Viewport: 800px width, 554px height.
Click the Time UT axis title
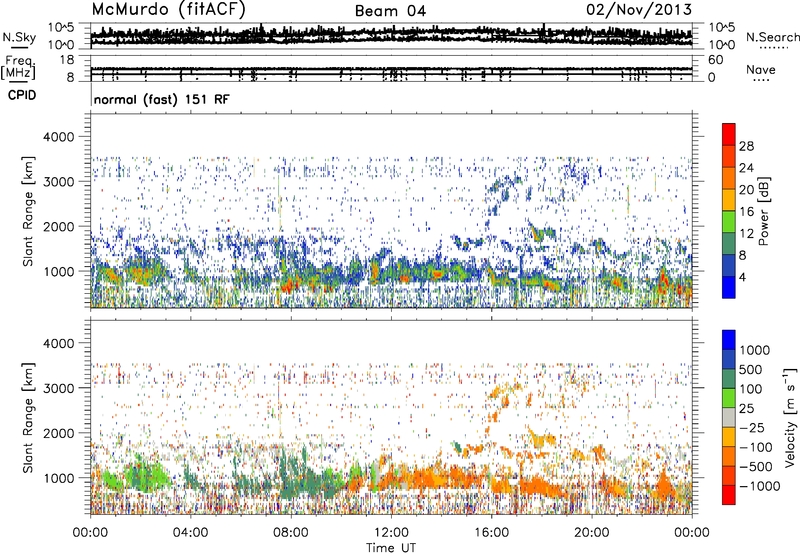[x=391, y=547]
